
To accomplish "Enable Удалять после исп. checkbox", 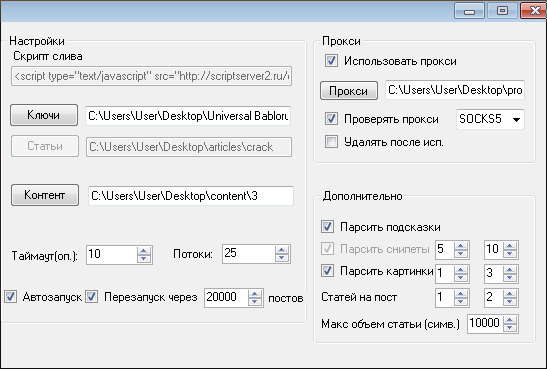I will (x=331, y=142).
